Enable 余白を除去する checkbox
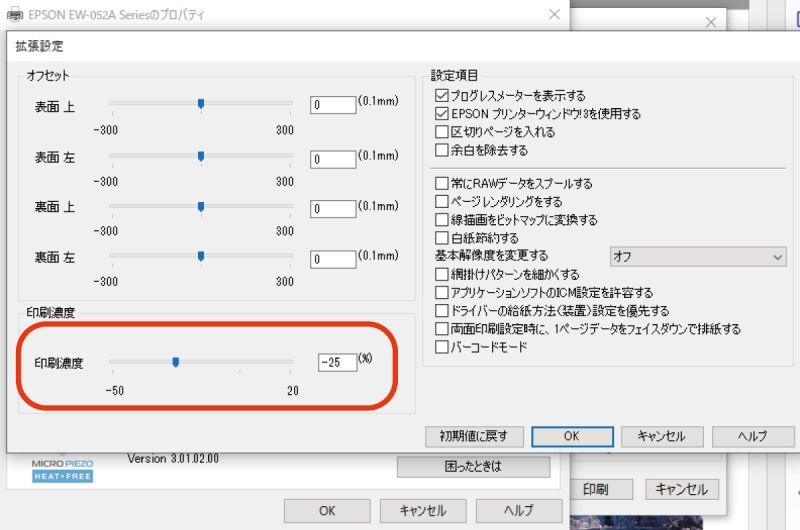Image resolution: width=800 pixels, height=530 pixels. tap(442, 150)
